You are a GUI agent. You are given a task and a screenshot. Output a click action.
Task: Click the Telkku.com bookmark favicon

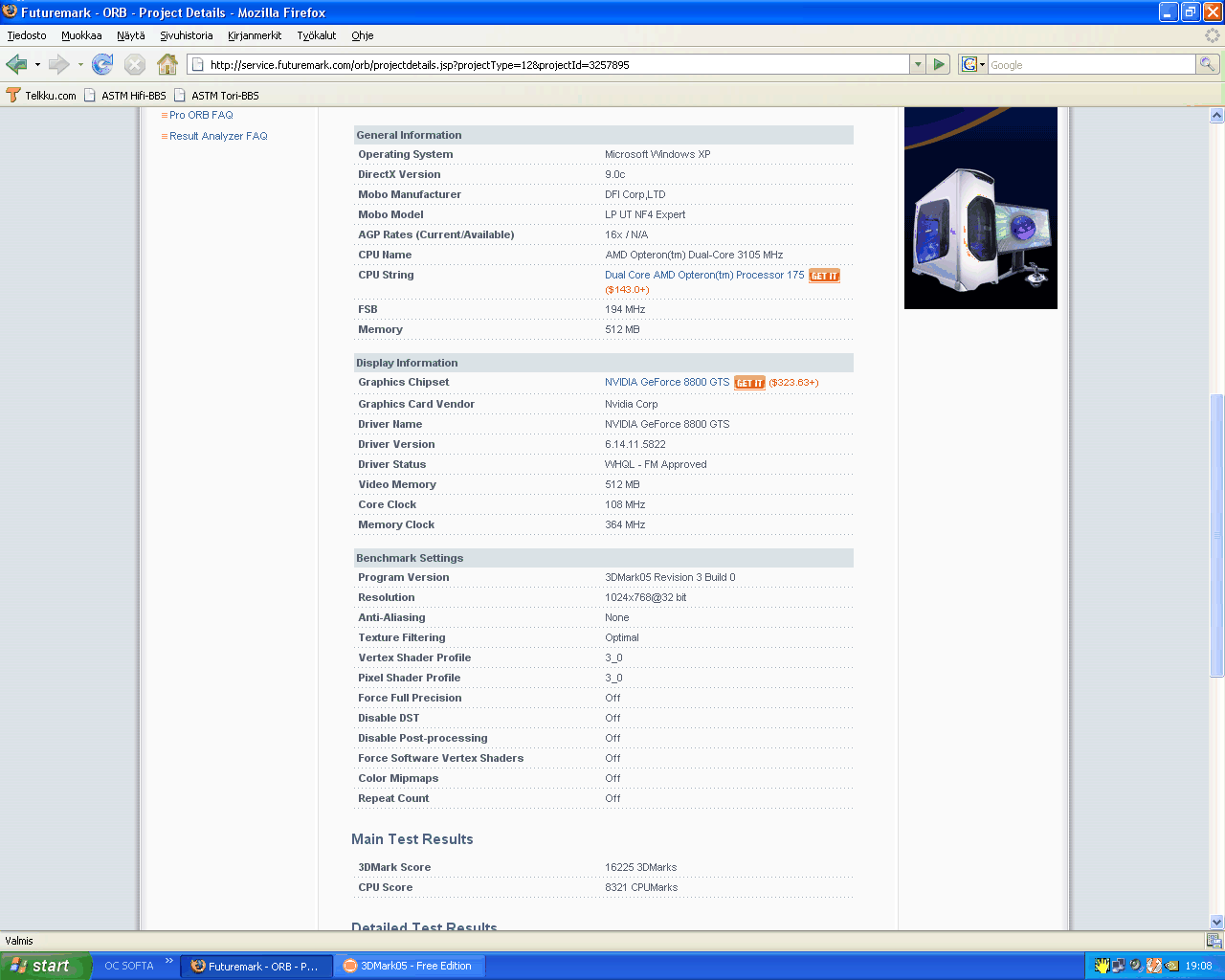[13, 95]
